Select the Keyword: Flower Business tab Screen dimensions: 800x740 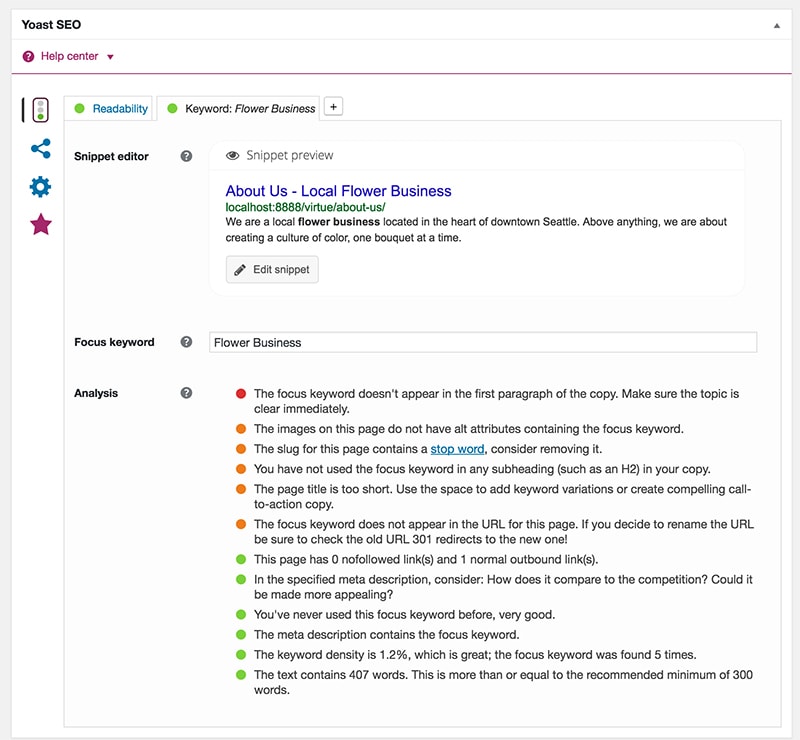(238, 108)
